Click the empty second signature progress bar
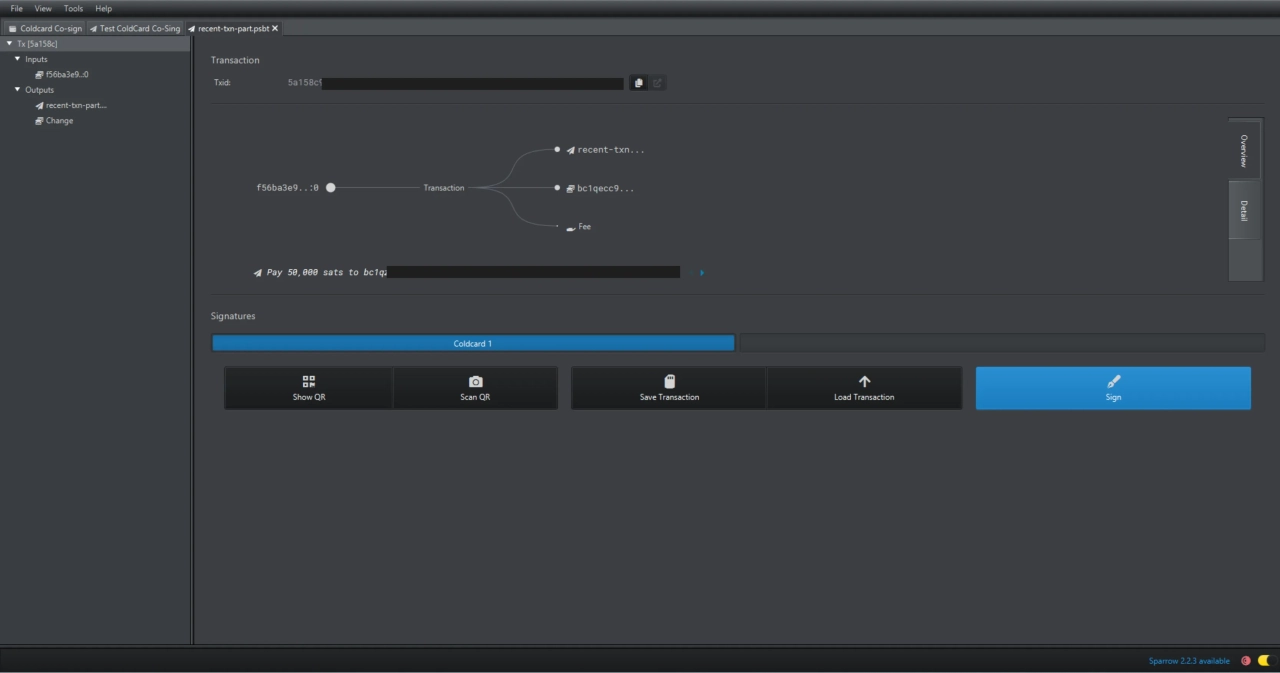 (1001, 343)
